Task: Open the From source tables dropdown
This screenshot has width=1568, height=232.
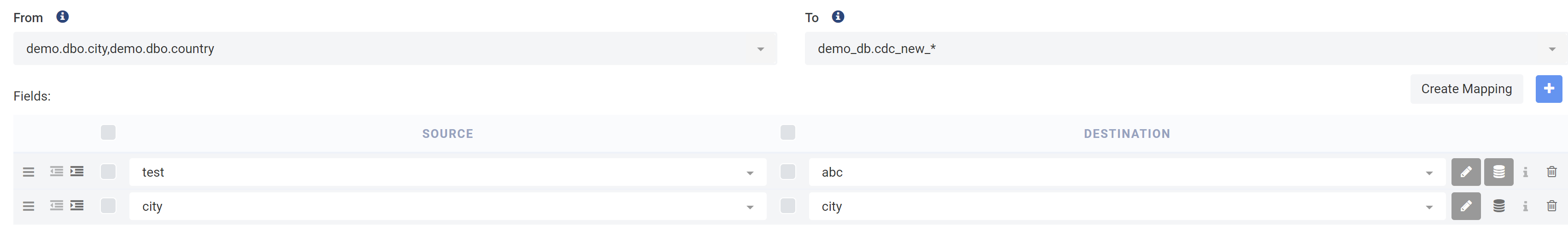Action: pyautogui.click(x=760, y=49)
